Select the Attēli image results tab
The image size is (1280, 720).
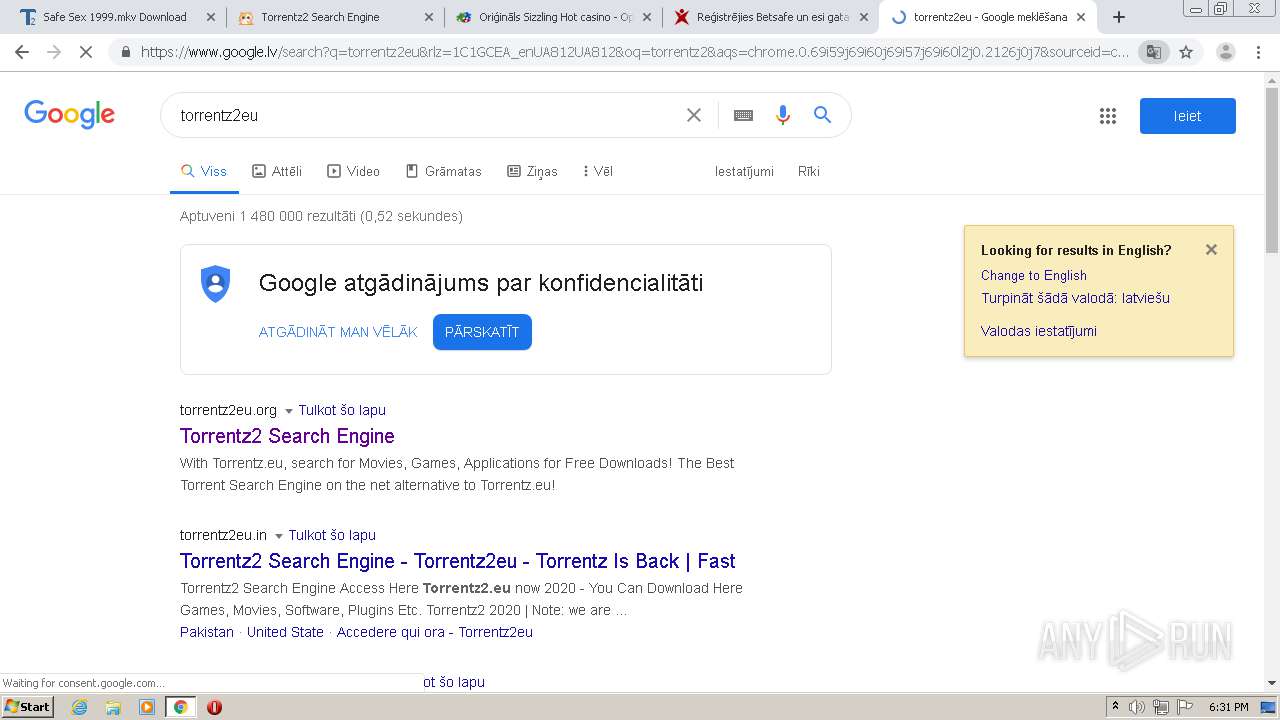coord(277,171)
